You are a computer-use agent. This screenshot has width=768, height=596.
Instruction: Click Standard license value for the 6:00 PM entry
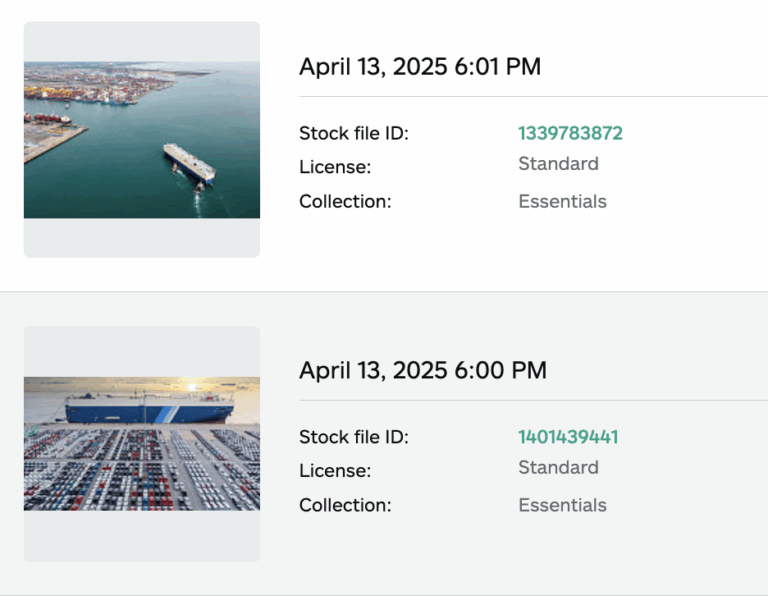coord(558,468)
